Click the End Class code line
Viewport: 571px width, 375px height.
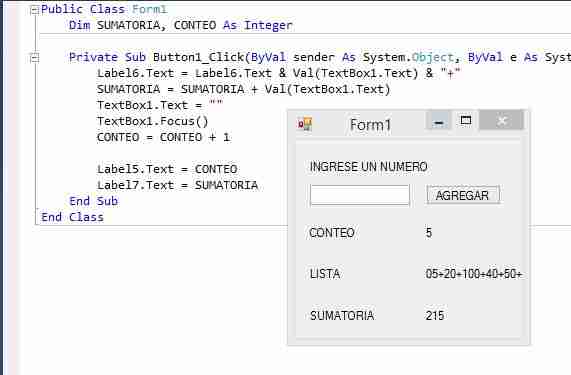tap(72, 217)
